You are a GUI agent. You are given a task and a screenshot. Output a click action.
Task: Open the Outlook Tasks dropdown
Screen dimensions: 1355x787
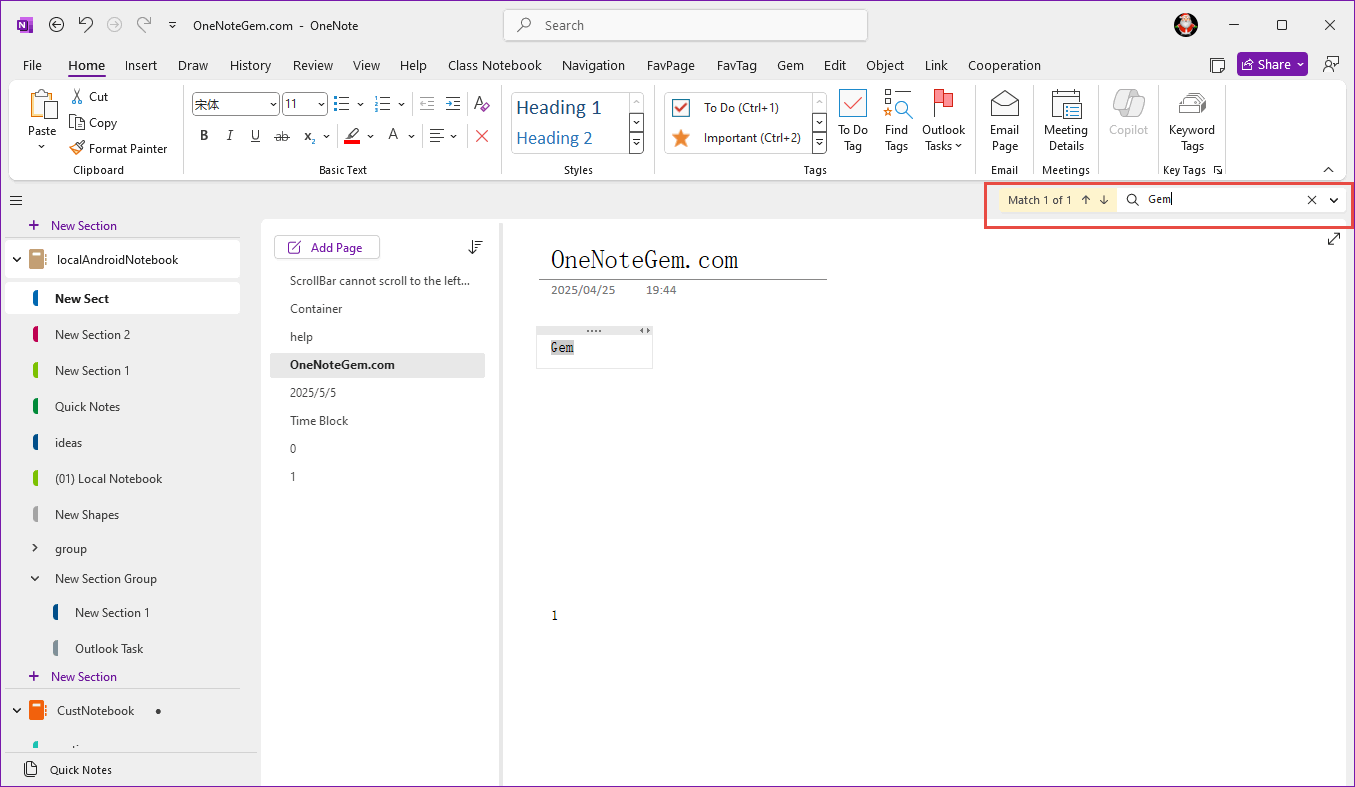(x=943, y=138)
